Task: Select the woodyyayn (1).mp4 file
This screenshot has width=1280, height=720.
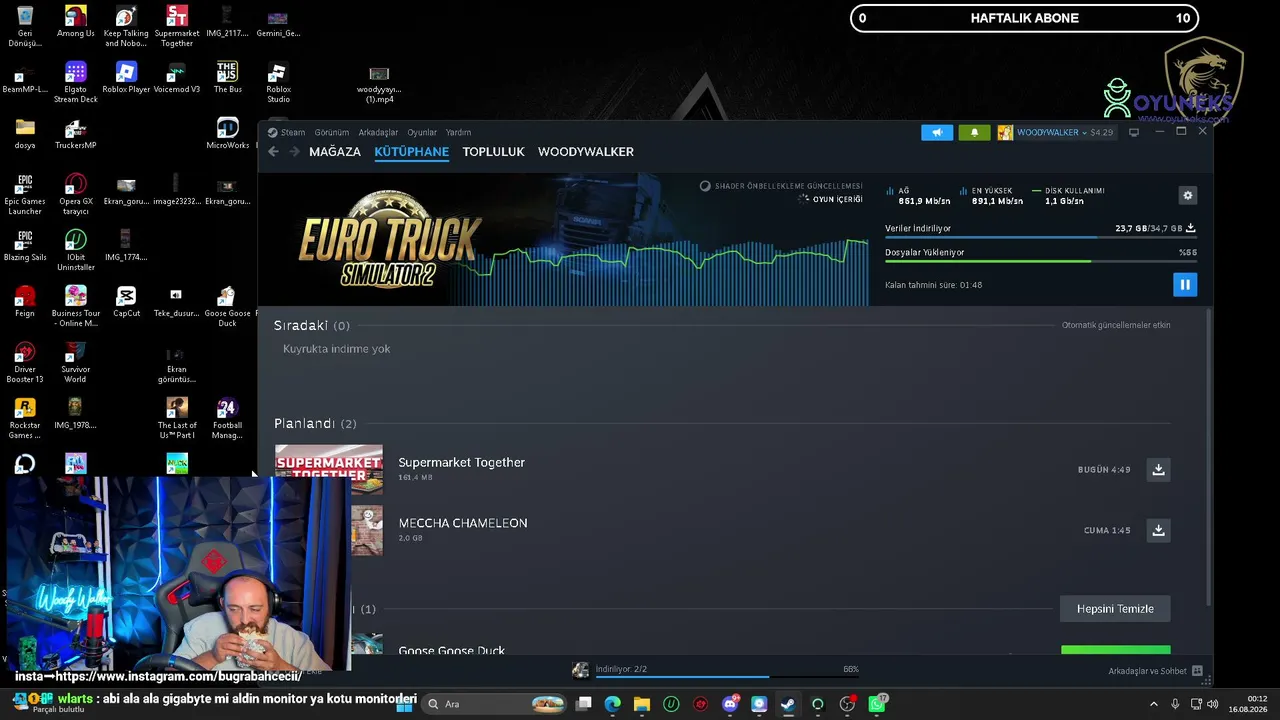Action: point(379,84)
